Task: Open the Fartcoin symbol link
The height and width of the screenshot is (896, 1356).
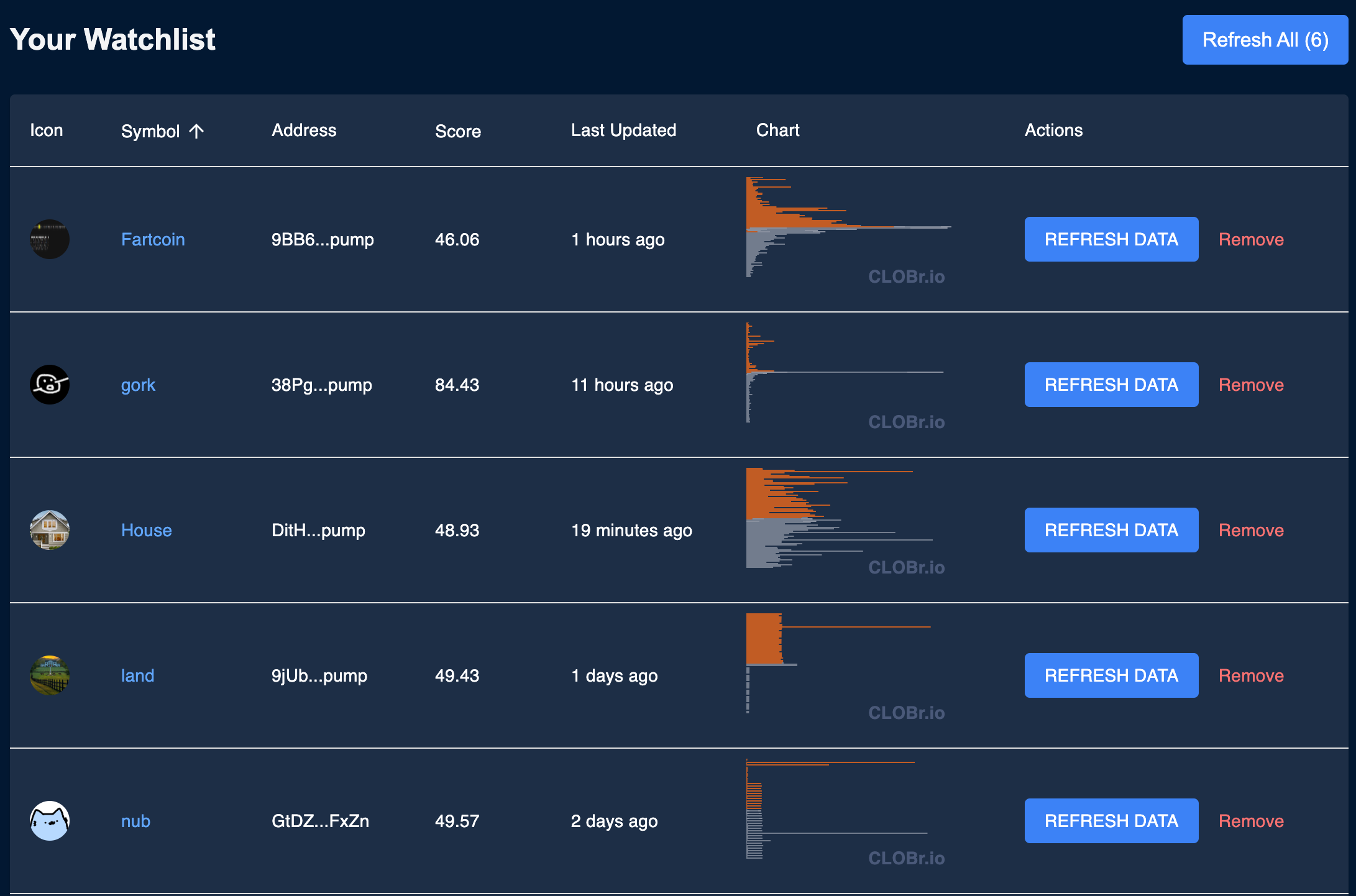Action: tap(153, 239)
